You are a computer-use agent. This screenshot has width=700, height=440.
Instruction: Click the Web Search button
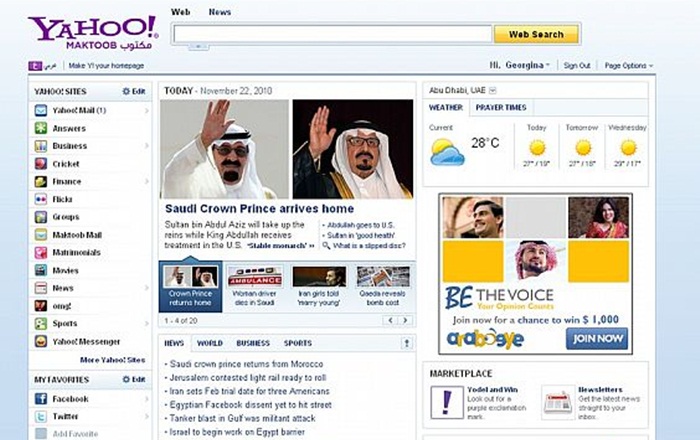point(536,34)
